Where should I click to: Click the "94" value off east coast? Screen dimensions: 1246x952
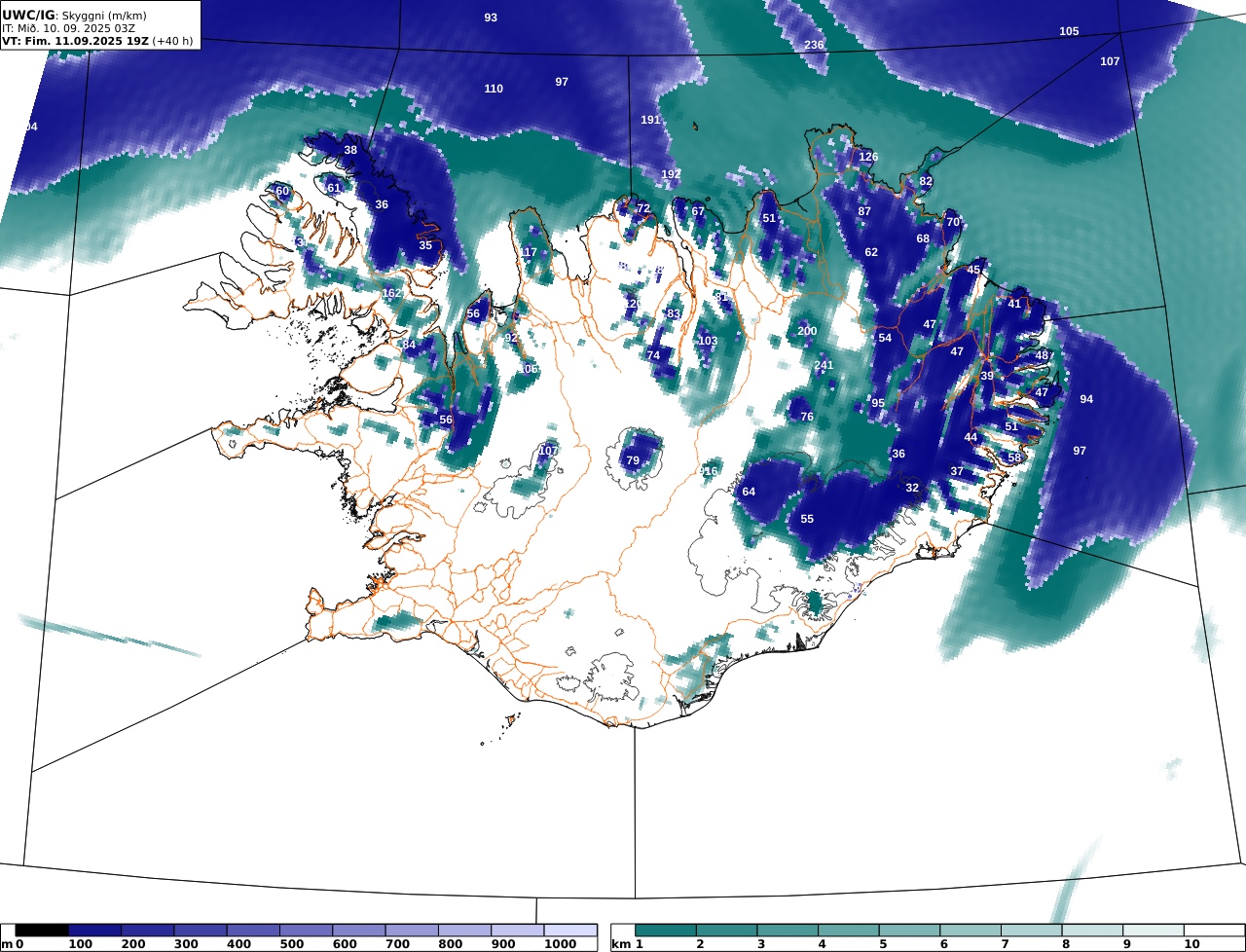pyautogui.click(x=1086, y=399)
